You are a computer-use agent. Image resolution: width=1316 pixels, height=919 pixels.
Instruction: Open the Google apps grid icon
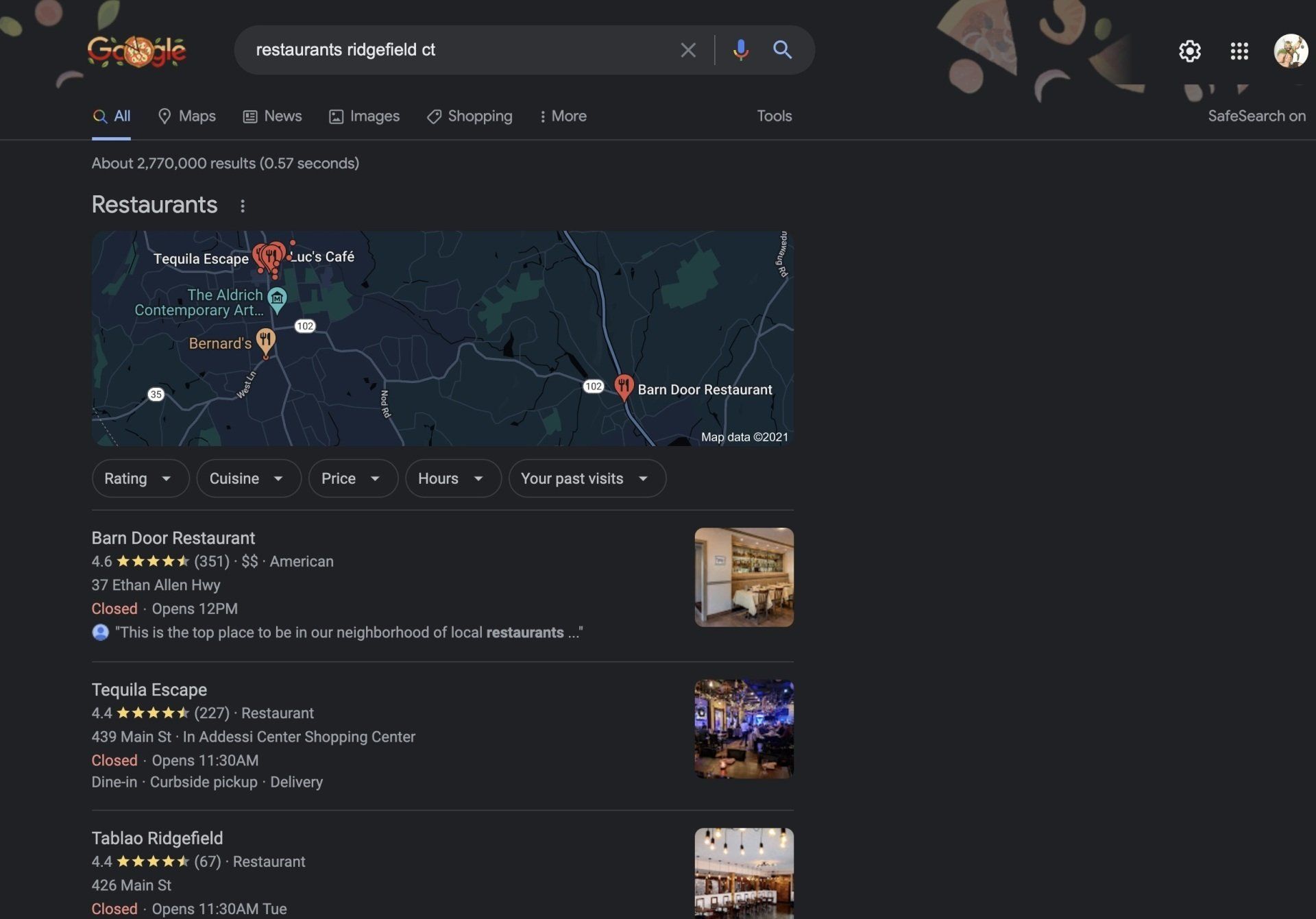[1239, 51]
